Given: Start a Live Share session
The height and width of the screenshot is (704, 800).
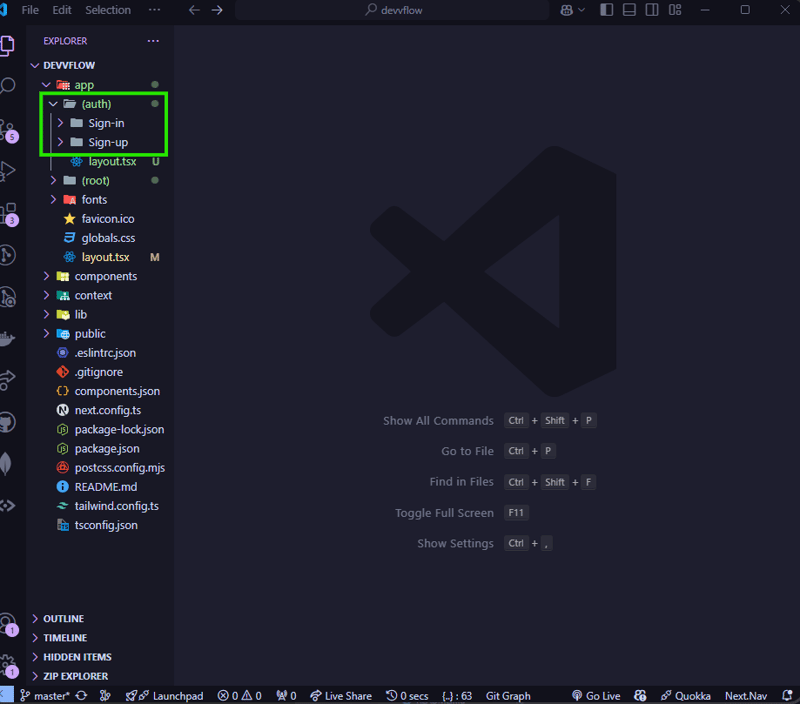Looking at the screenshot, I should tap(341, 695).
